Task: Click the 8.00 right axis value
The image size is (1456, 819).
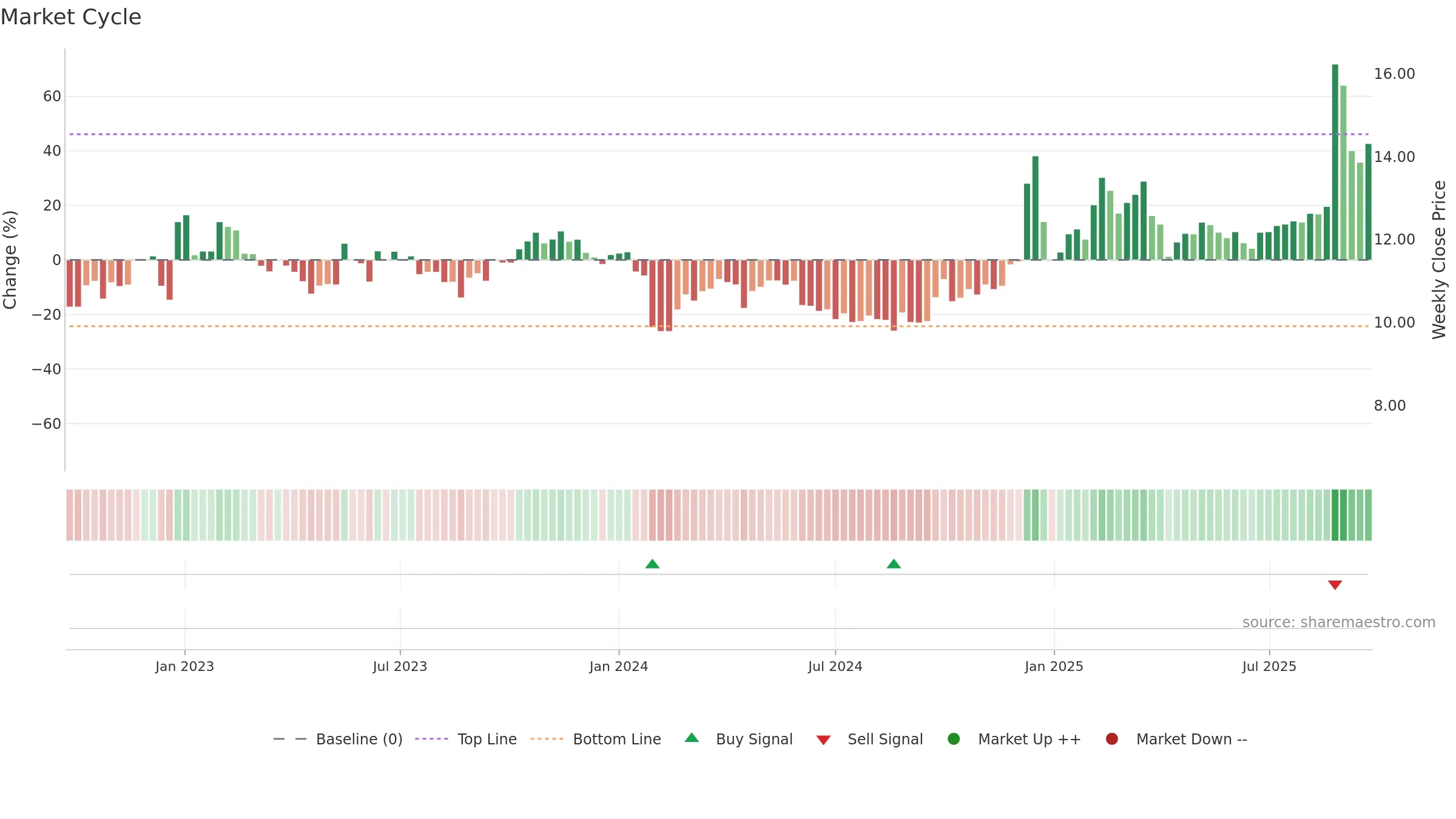Action: click(x=1390, y=406)
